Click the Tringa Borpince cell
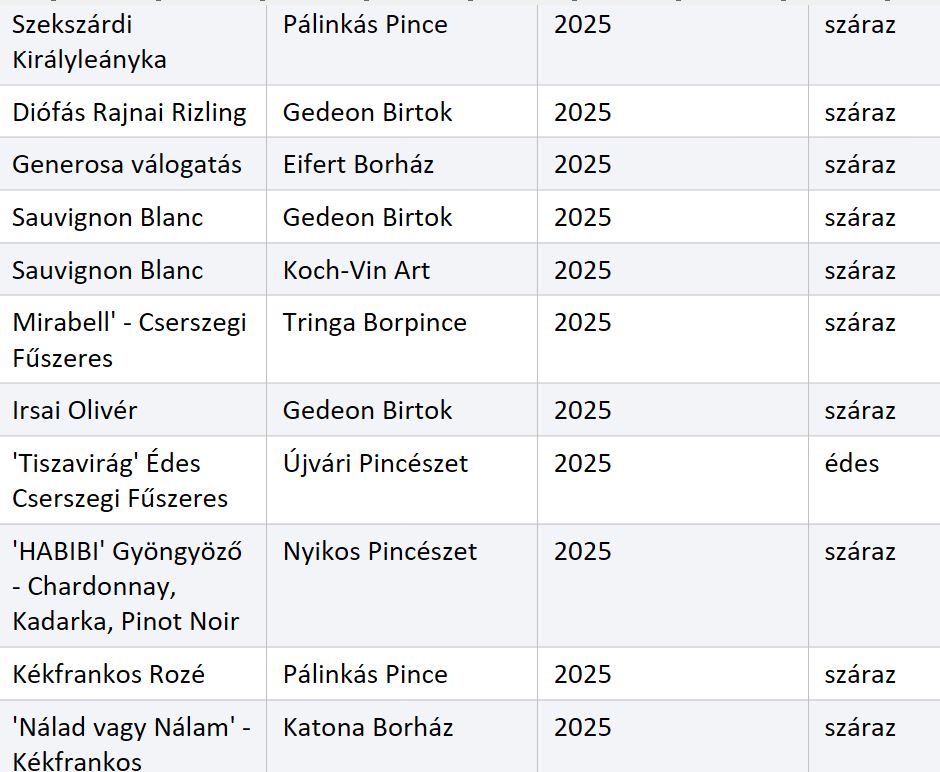Image resolution: width=940 pixels, height=772 pixels. [402, 339]
